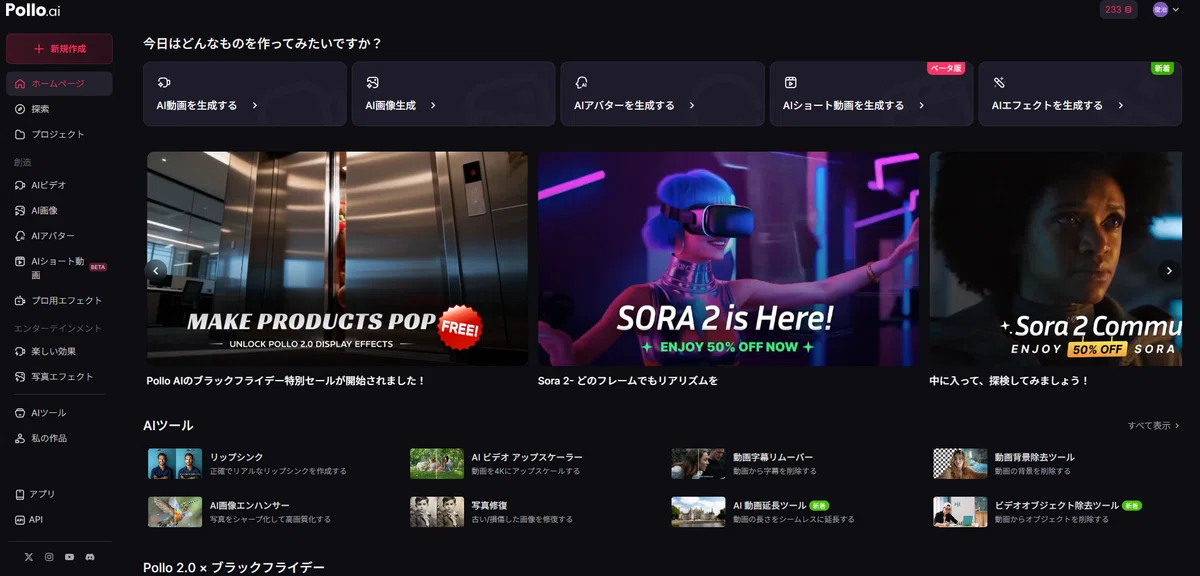Click the AIエフェクトを生成する card
Viewport: 1200px width, 576px height.
pyautogui.click(x=1080, y=94)
